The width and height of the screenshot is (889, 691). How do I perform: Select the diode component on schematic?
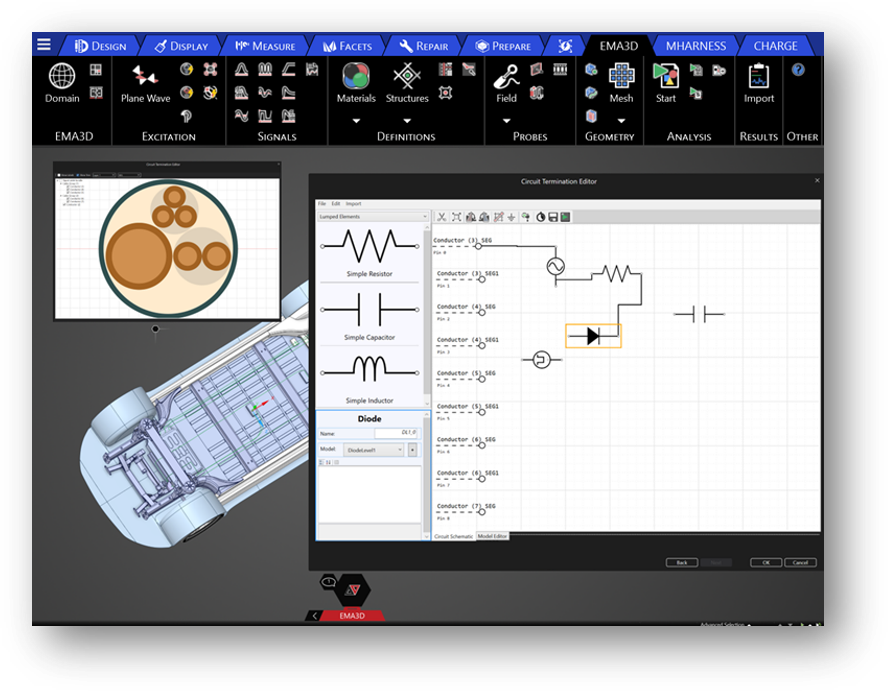click(593, 336)
